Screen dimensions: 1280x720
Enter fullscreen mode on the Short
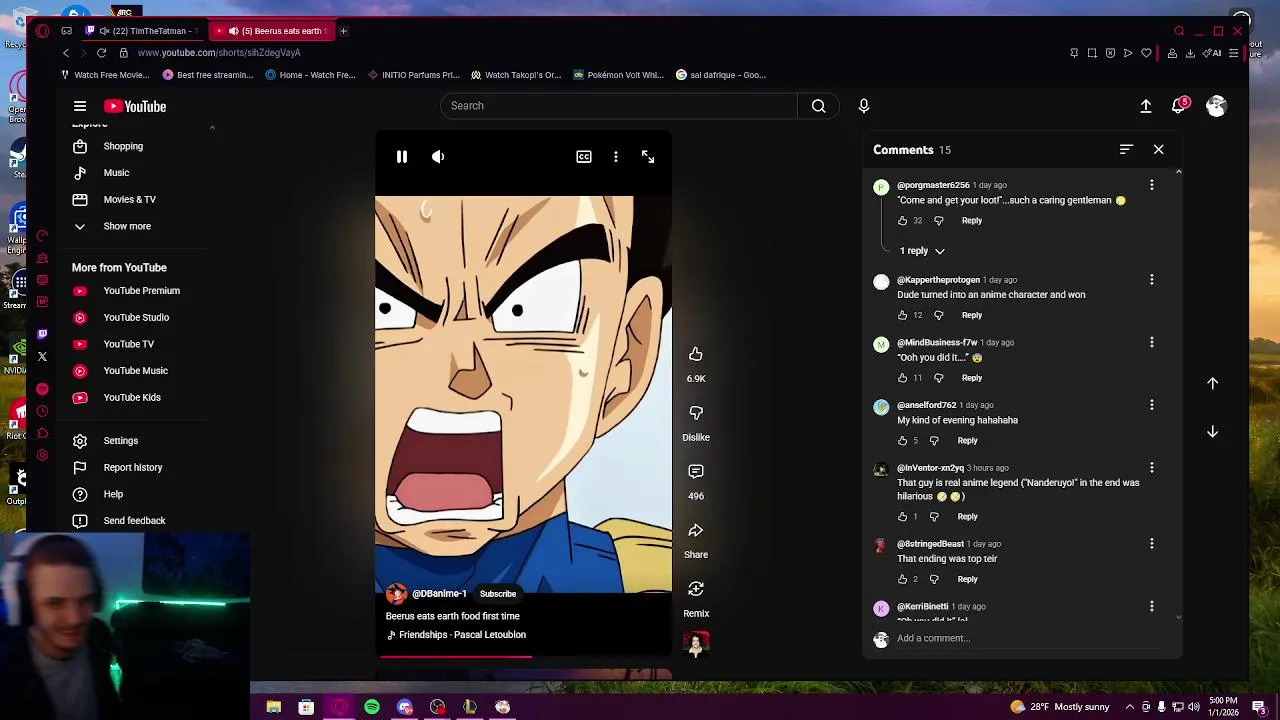coord(648,157)
